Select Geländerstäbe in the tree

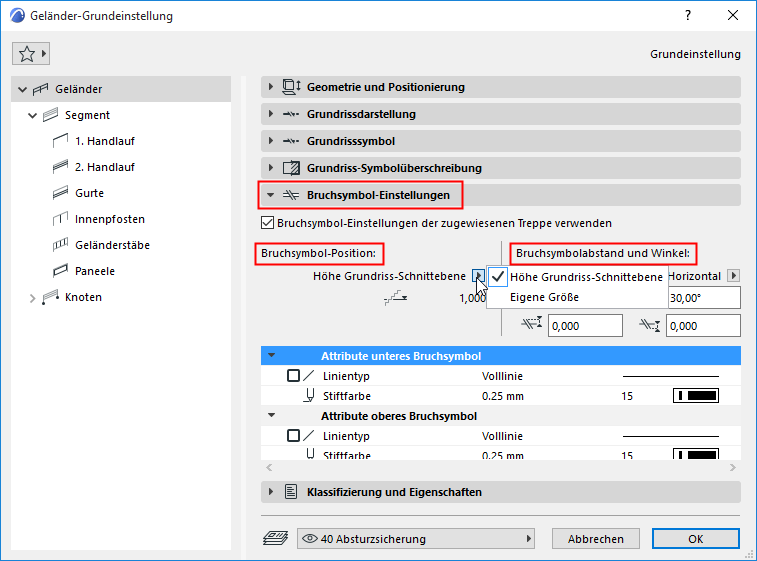click(x=109, y=245)
